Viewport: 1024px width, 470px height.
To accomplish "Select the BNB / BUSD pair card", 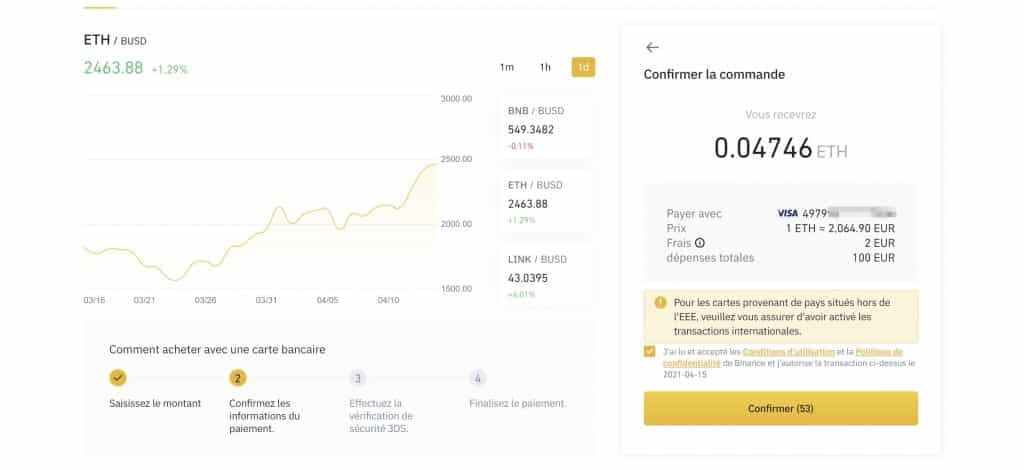I will point(546,128).
